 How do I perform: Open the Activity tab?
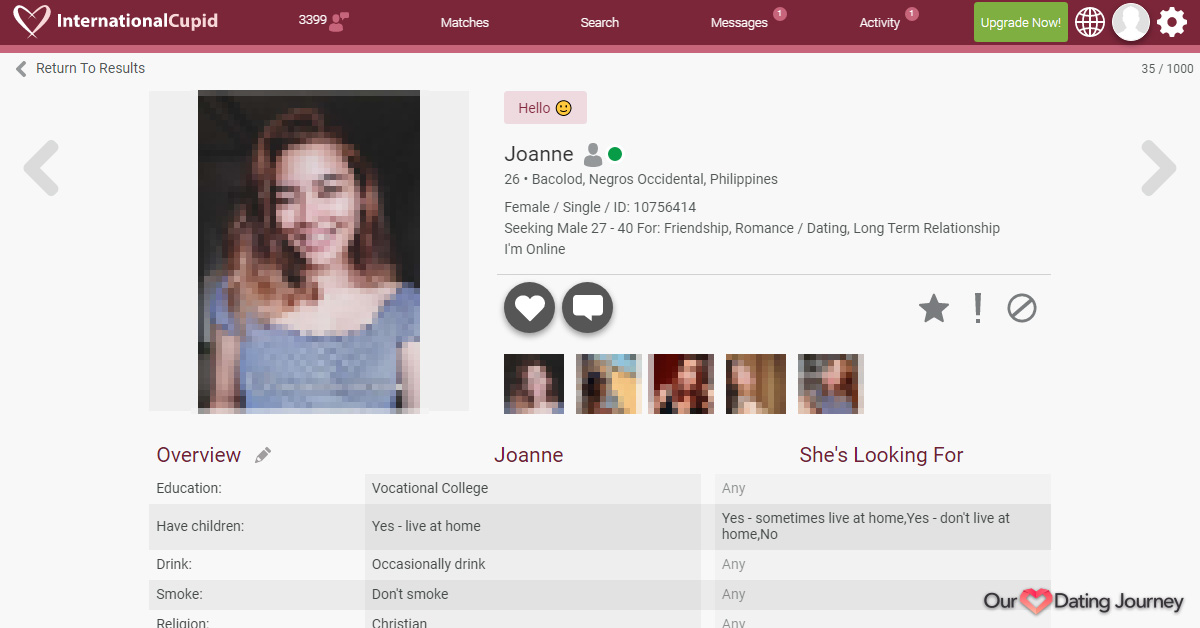click(880, 22)
